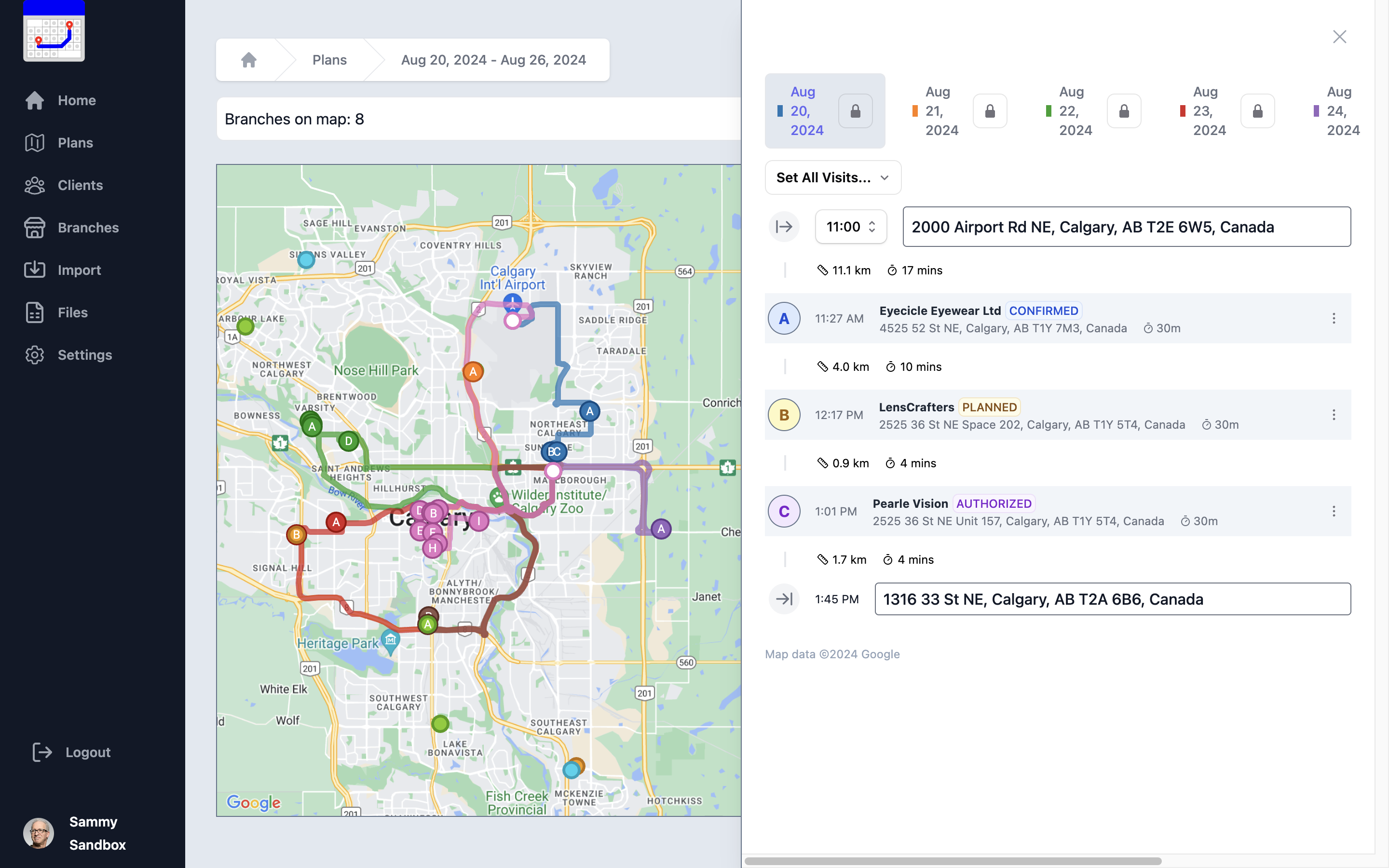This screenshot has width=1389, height=868.
Task: Adjust the 11:00 start time stepper
Action: (872, 227)
